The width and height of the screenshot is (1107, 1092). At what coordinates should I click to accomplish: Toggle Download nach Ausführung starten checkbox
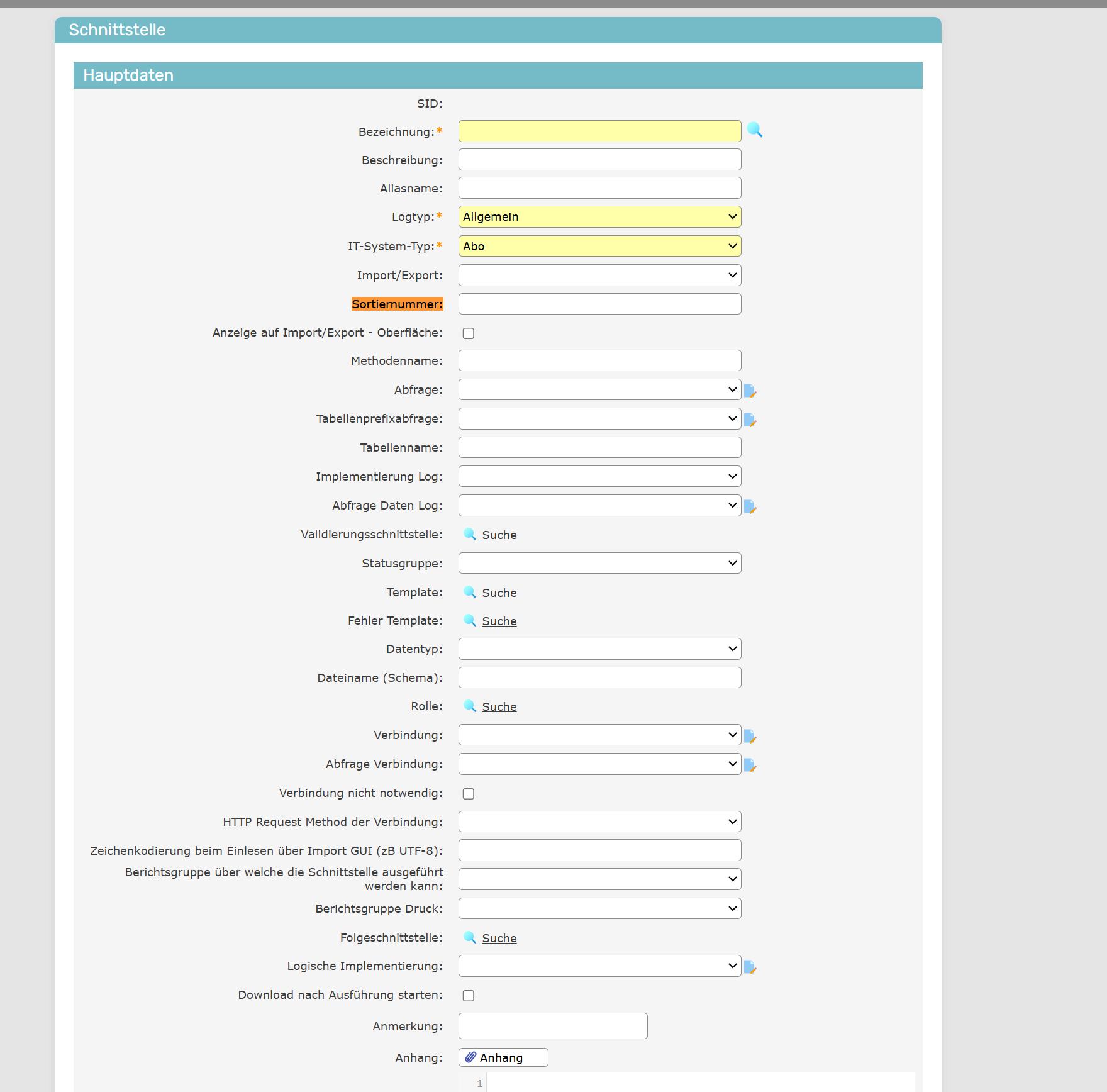pyautogui.click(x=469, y=996)
